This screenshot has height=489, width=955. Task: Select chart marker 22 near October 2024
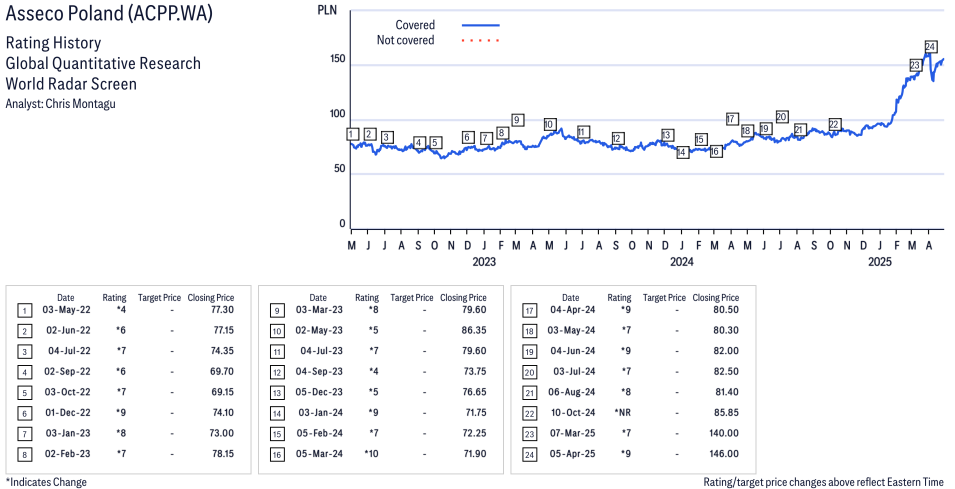[x=834, y=125]
